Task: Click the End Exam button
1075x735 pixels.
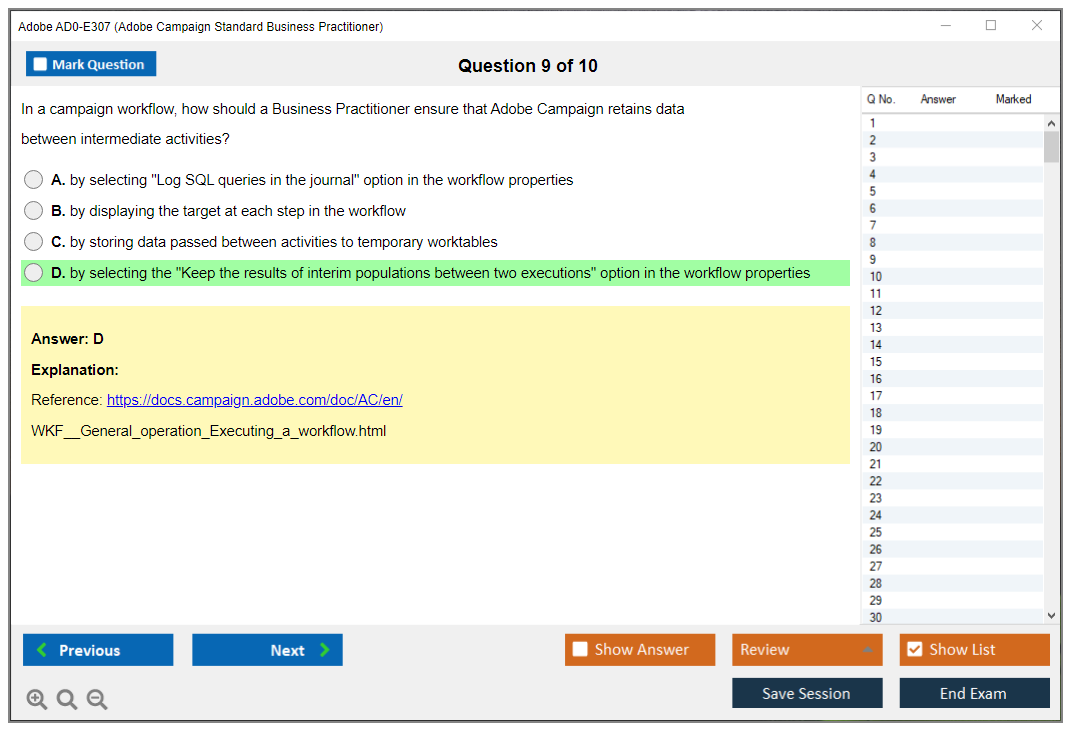Action: pos(973,693)
